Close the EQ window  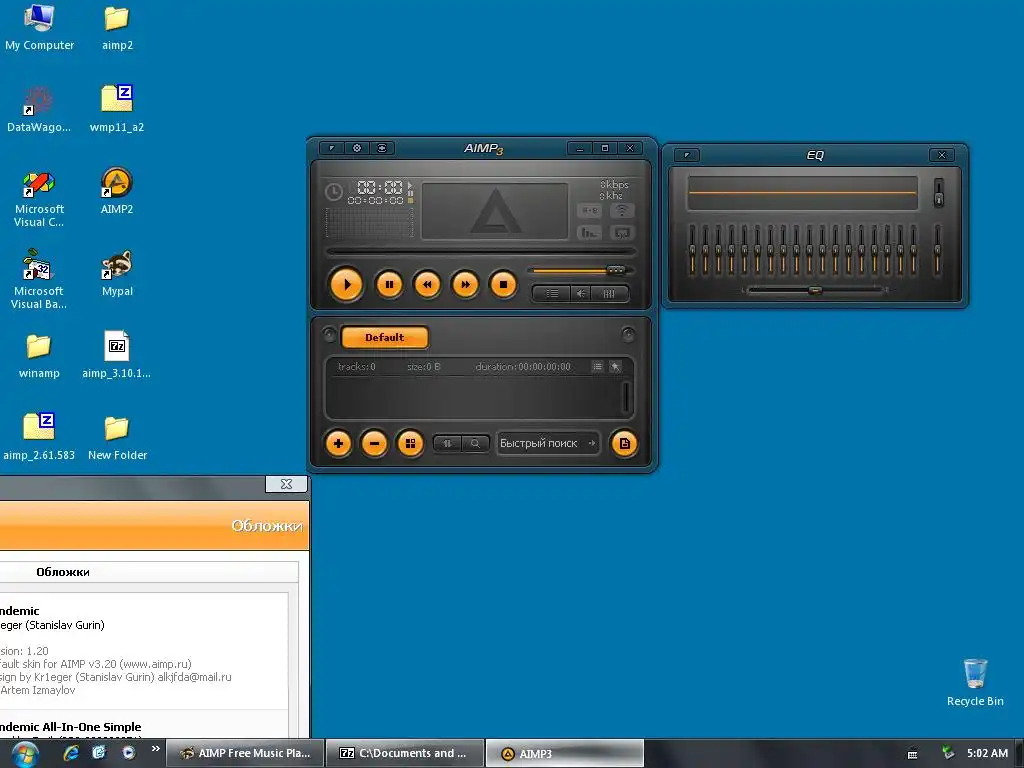(x=942, y=155)
